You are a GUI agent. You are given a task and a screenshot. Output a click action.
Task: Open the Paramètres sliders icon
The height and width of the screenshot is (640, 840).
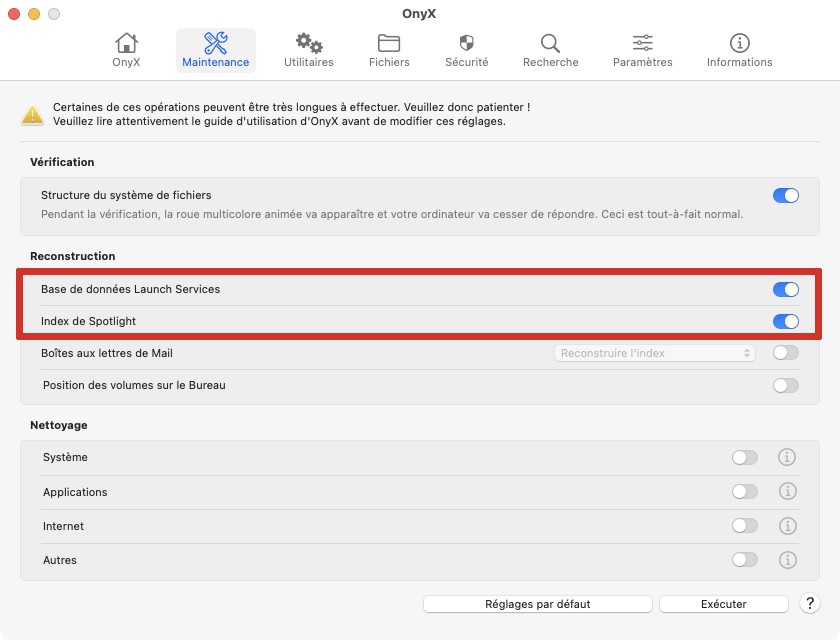642,43
